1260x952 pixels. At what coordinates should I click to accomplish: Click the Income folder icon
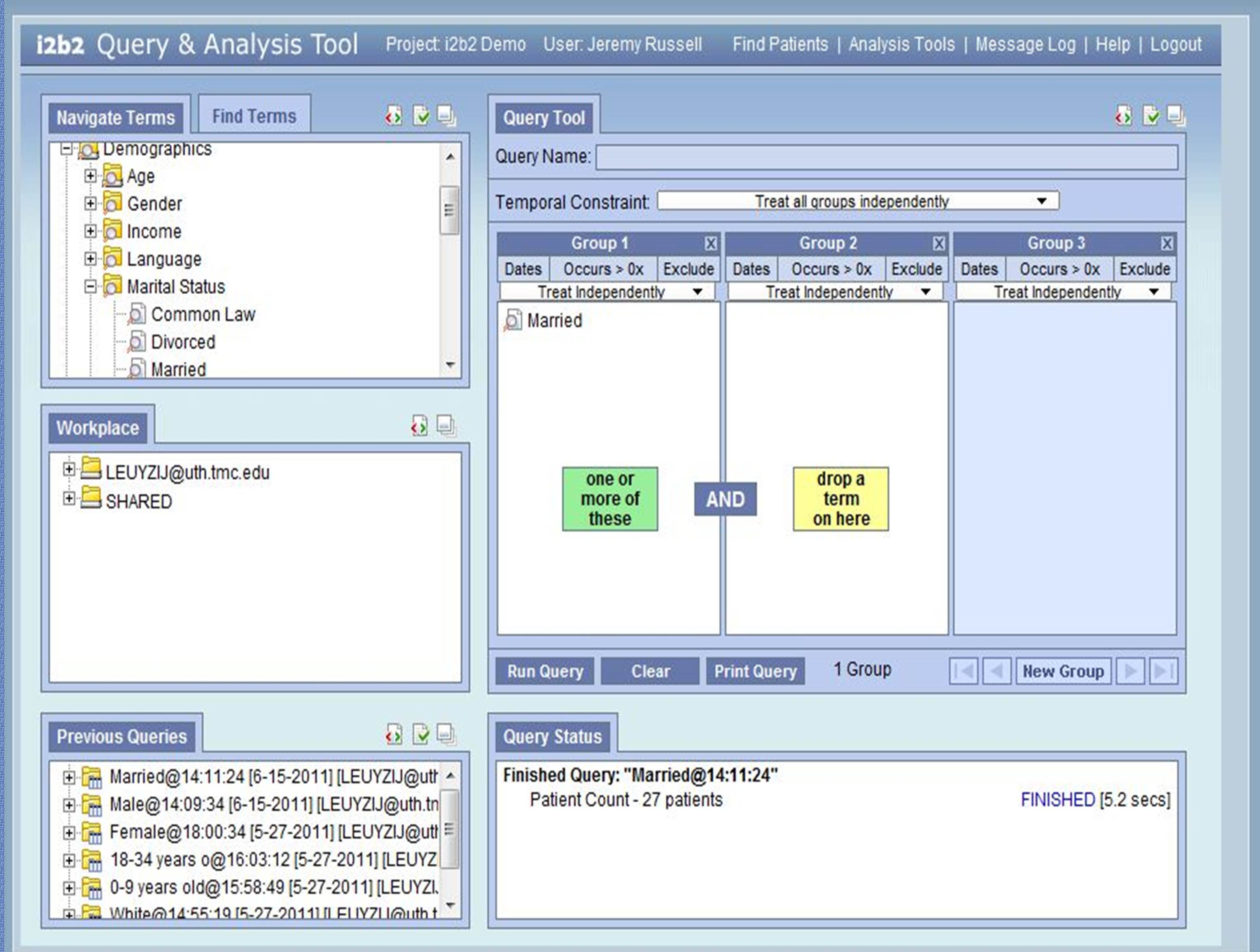113,231
